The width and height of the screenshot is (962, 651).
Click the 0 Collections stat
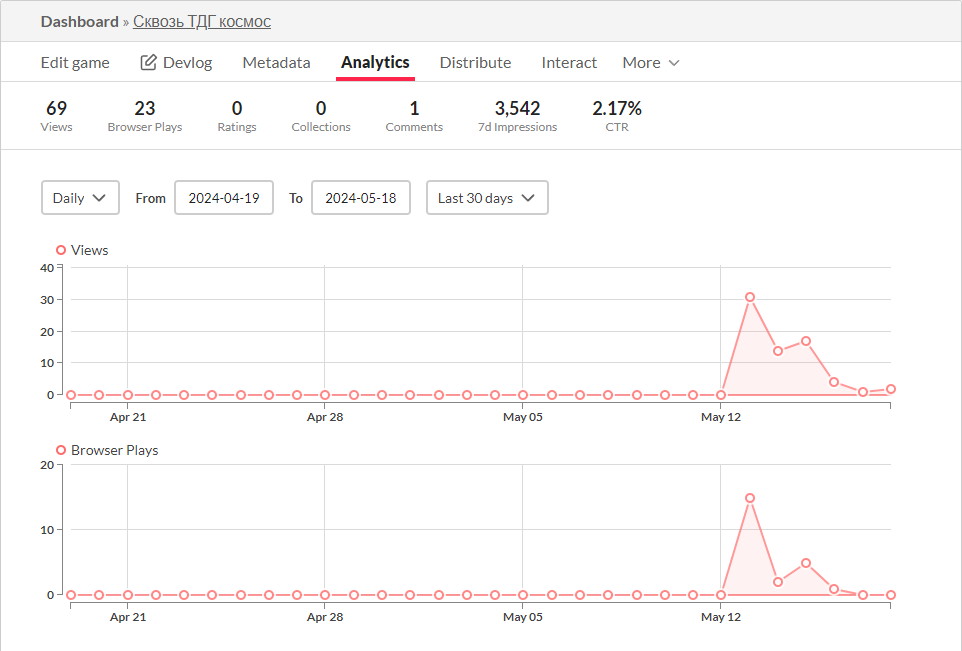[x=321, y=116]
